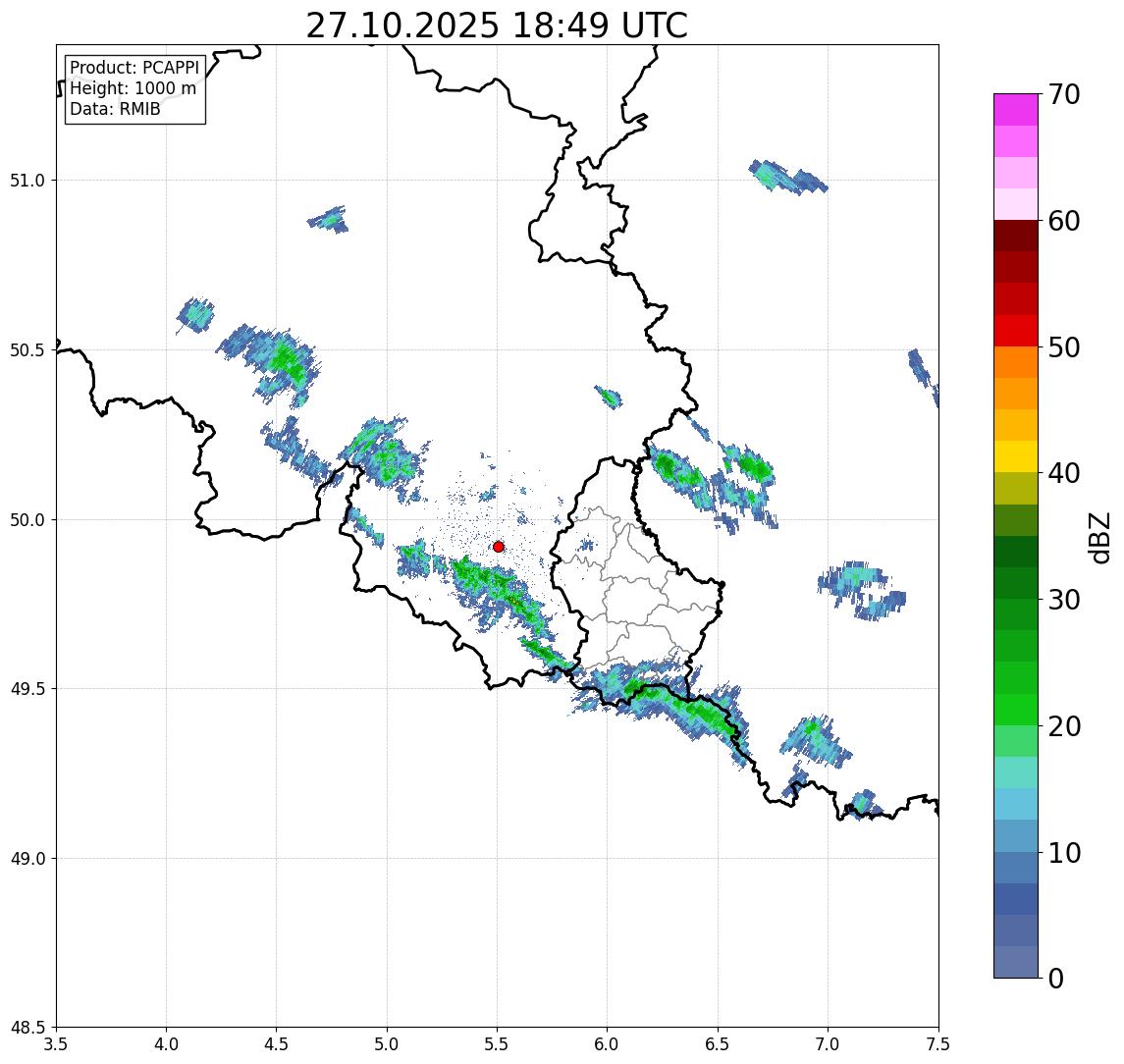Click the yellow colorbar swatch above 40

(x=1016, y=456)
